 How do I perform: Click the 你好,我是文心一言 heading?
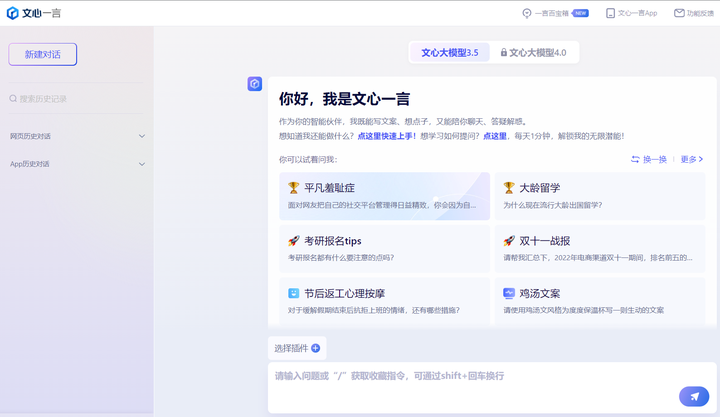[344, 99]
